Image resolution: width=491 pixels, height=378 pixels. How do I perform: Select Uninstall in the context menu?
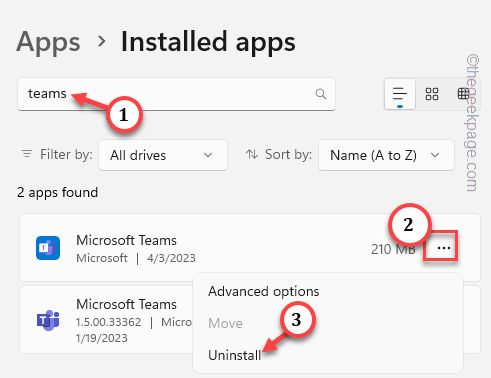coord(234,355)
